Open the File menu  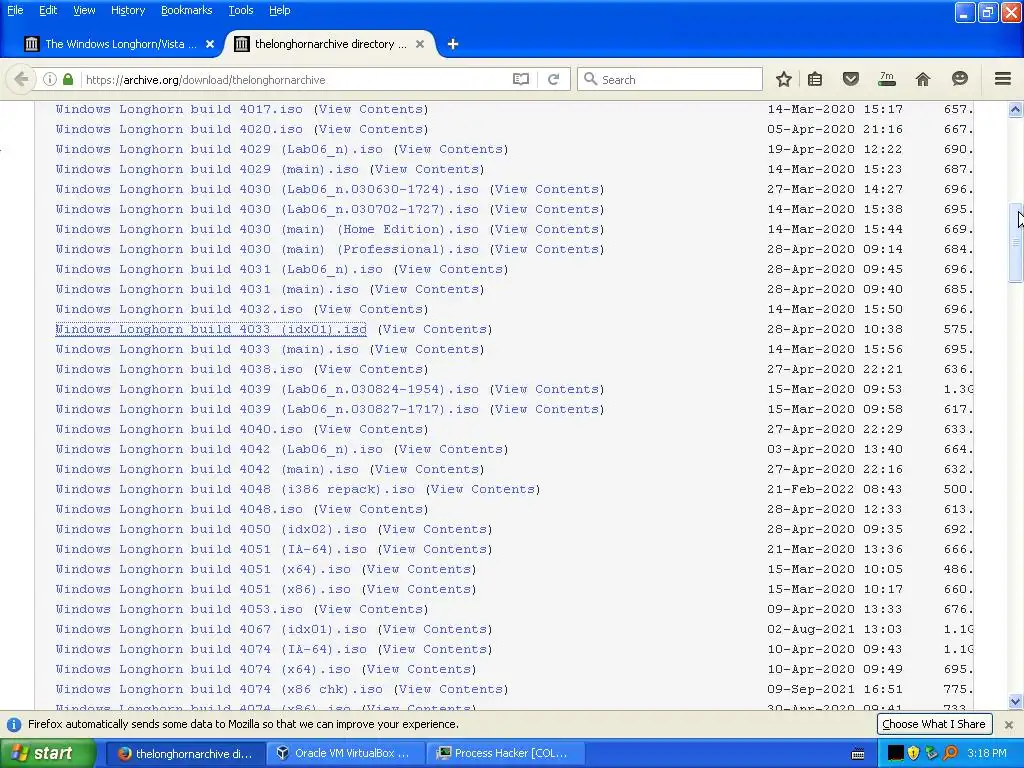tap(15, 10)
